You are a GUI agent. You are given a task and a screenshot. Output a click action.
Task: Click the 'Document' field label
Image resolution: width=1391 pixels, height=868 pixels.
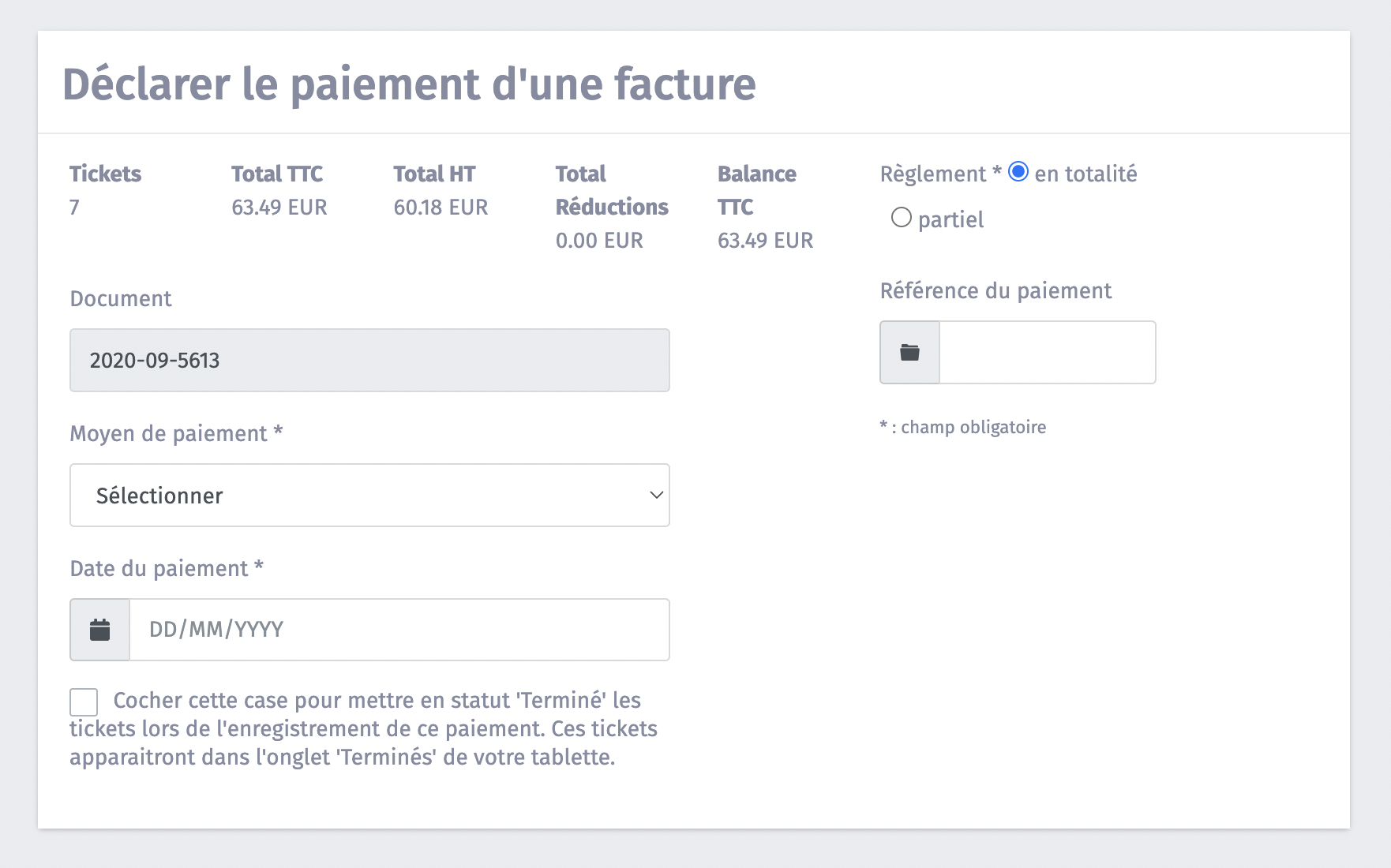[121, 299]
